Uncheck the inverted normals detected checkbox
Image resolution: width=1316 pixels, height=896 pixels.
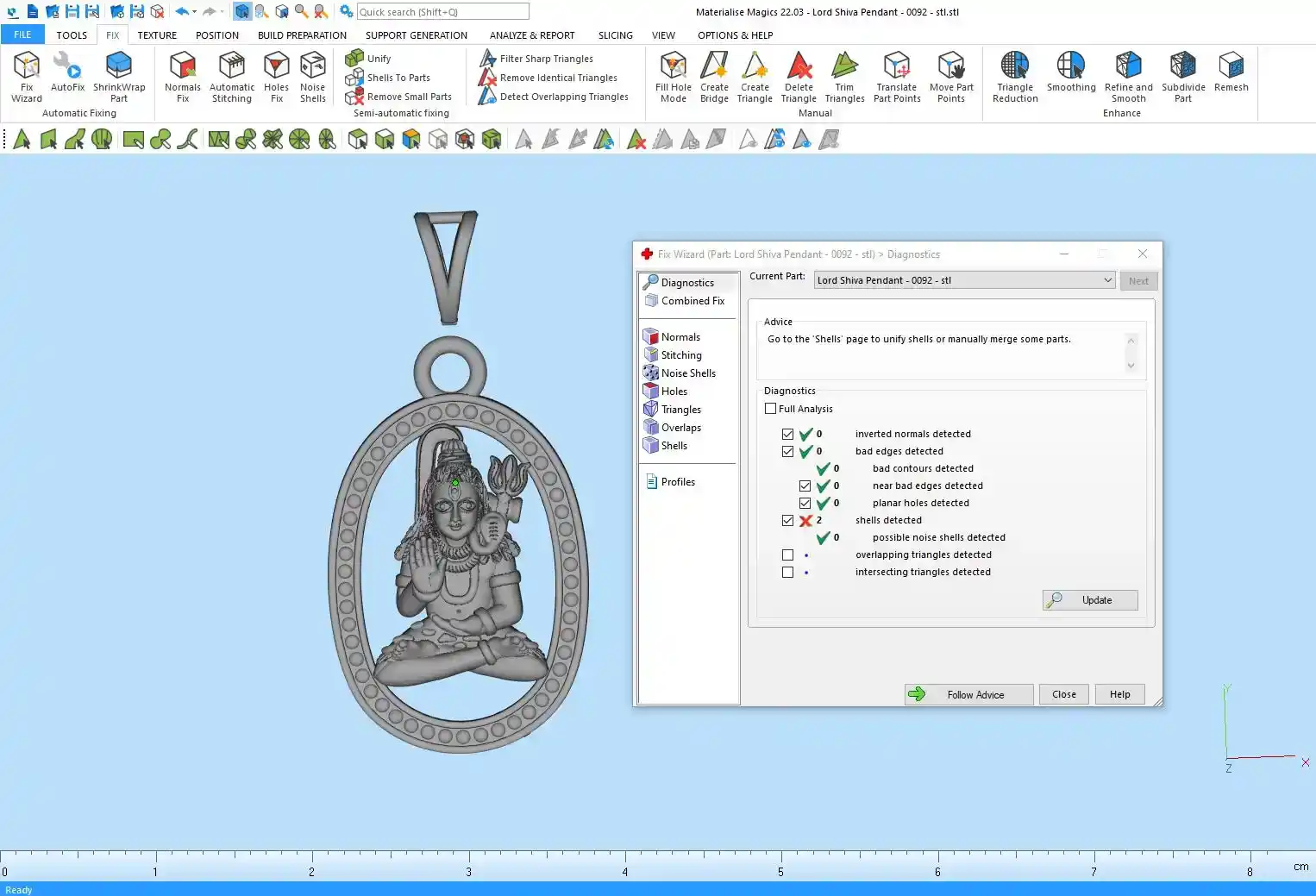point(787,435)
